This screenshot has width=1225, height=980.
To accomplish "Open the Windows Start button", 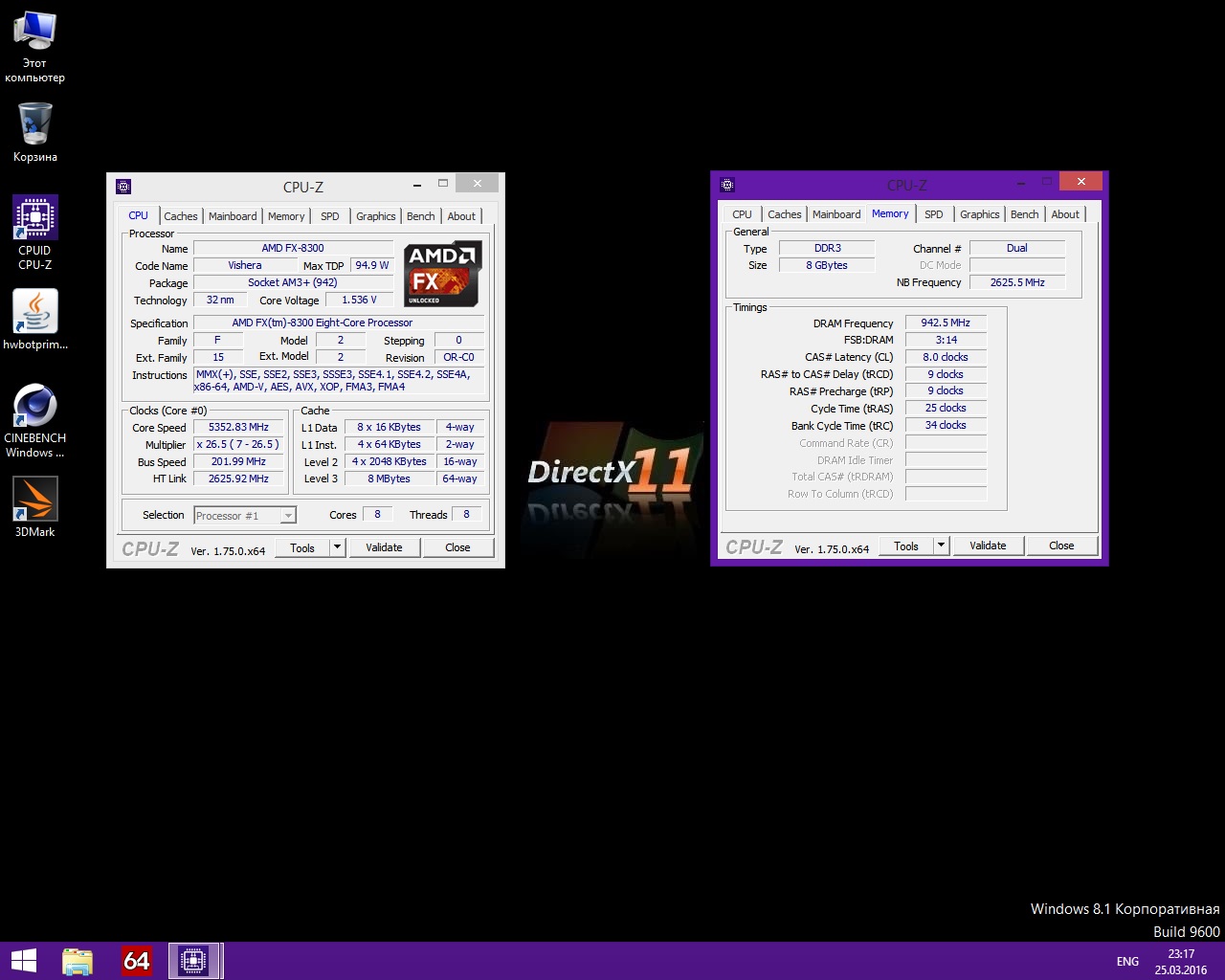I will (24, 961).
